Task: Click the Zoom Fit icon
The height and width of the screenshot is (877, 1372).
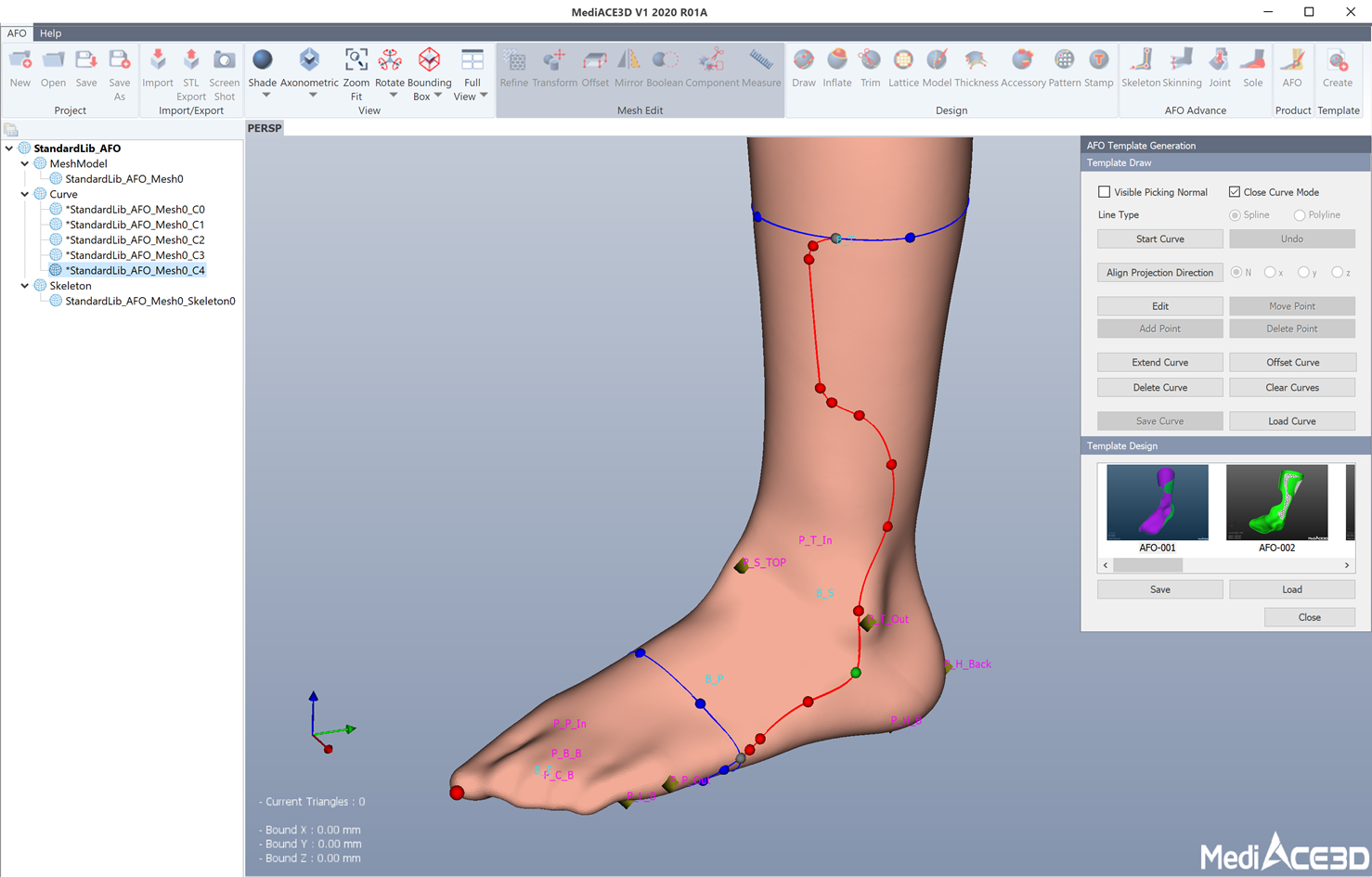Action: point(356,60)
